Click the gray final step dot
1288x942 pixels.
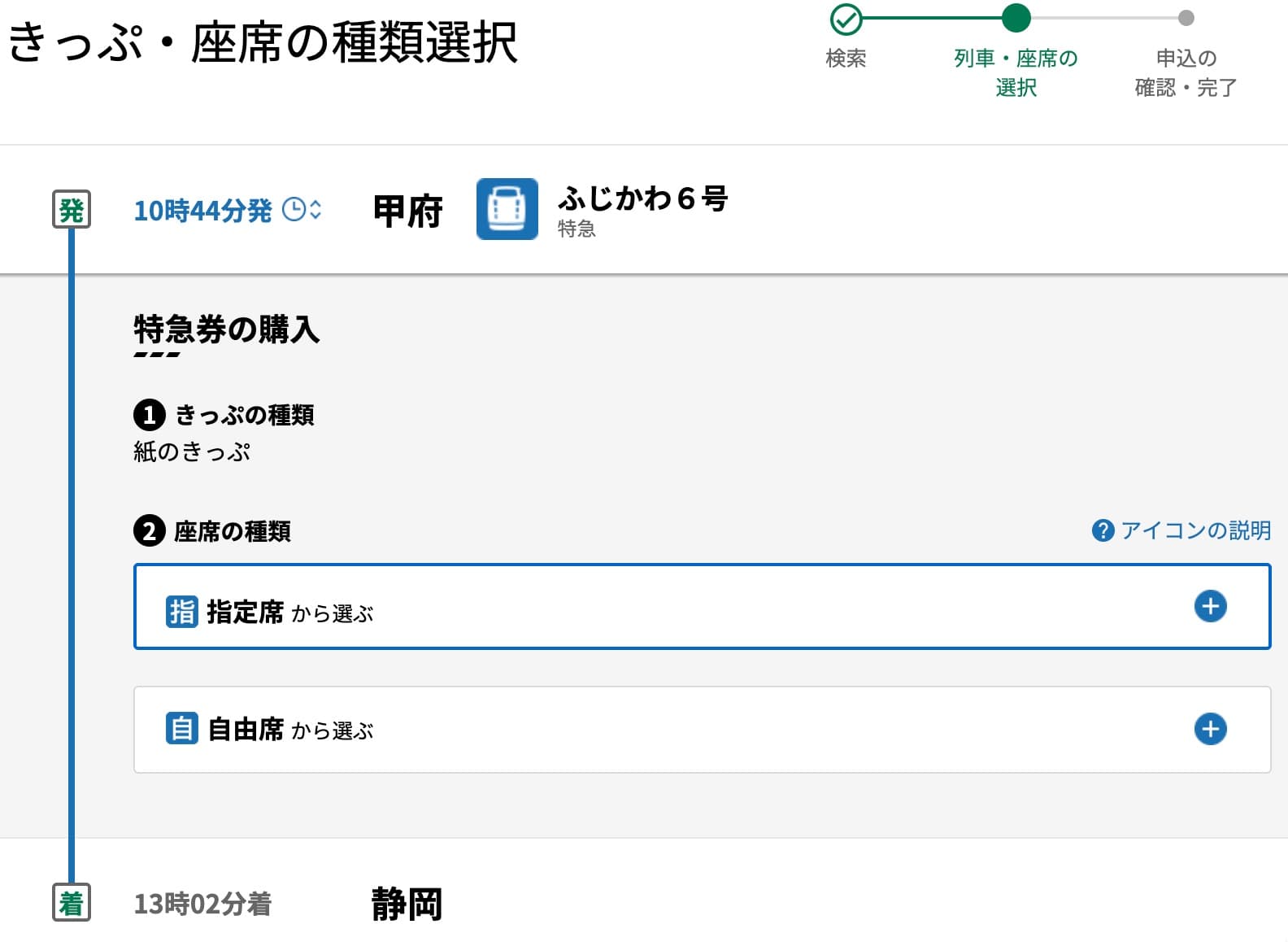click(x=1186, y=18)
